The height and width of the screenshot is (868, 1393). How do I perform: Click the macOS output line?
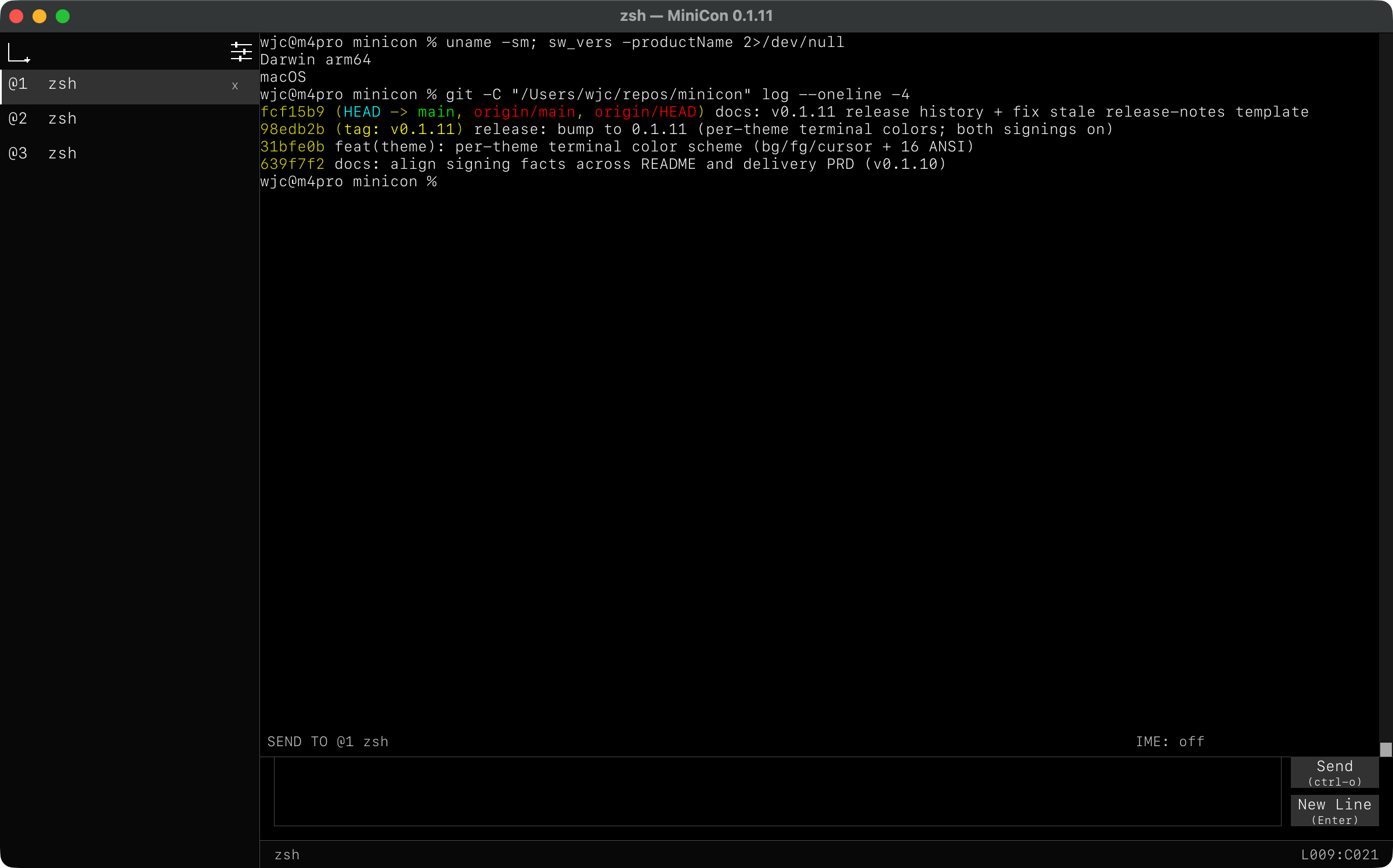pyautogui.click(x=283, y=77)
